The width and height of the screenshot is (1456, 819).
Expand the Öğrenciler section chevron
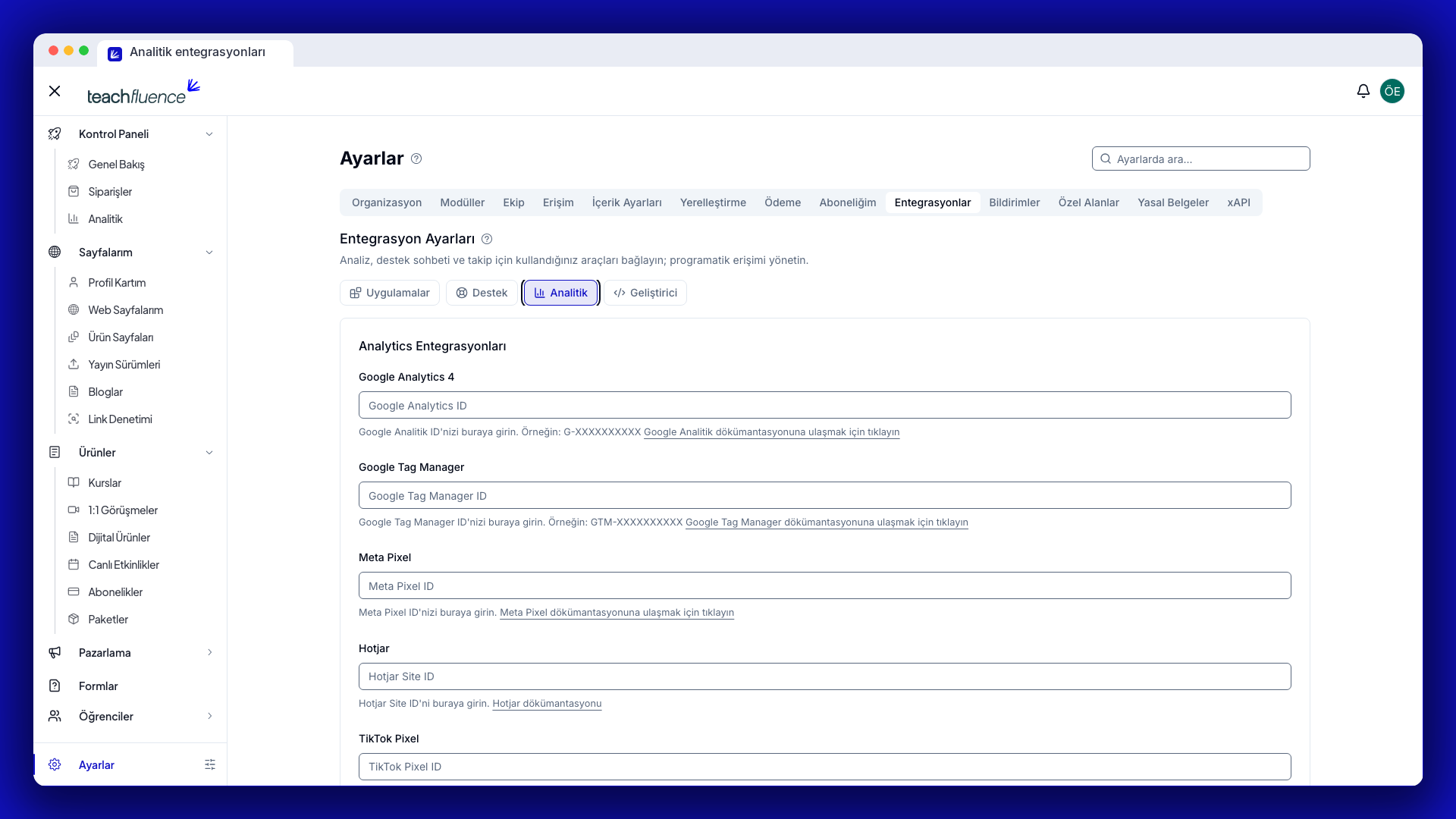tap(209, 717)
